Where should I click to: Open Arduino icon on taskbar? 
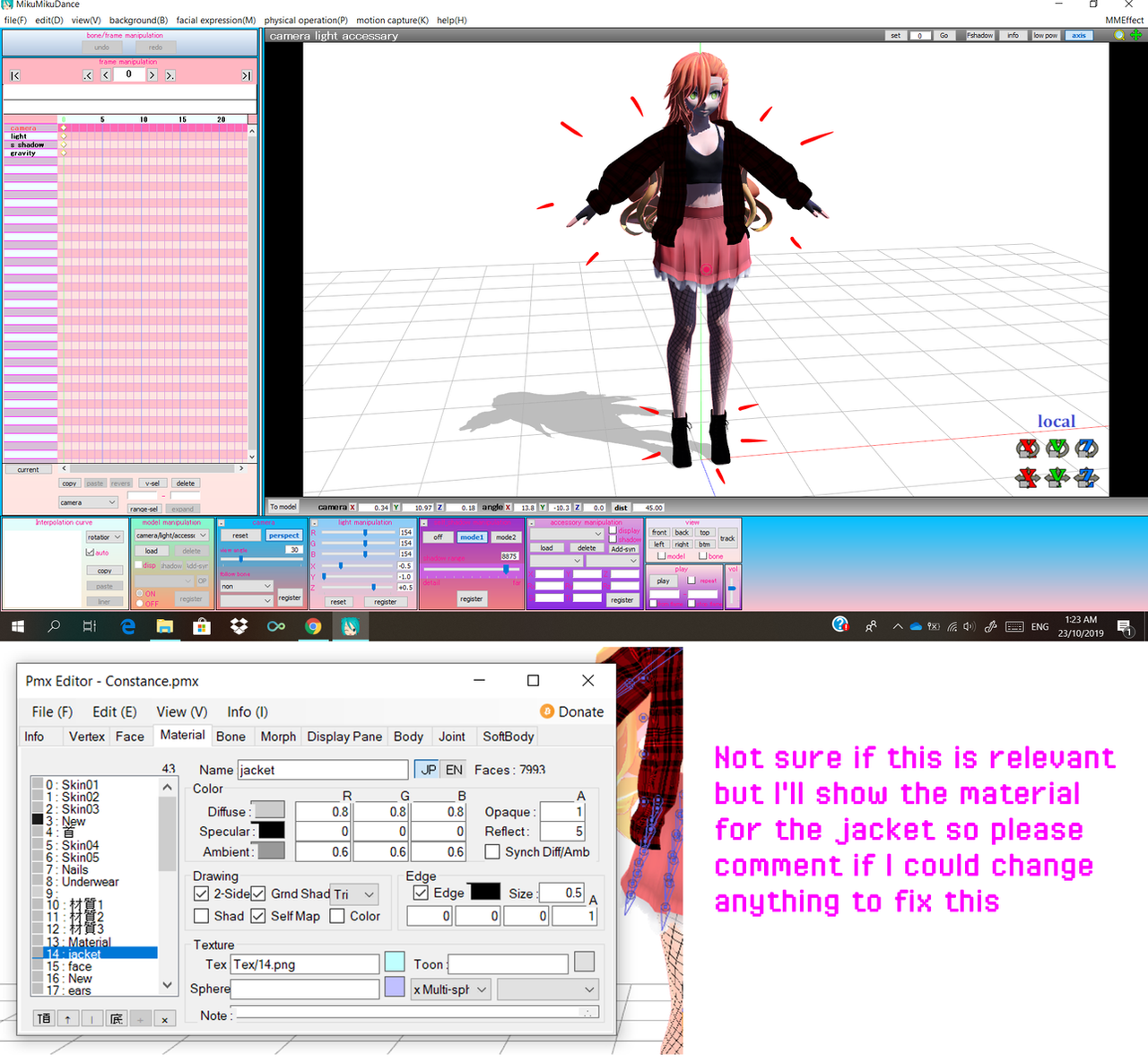click(x=276, y=626)
